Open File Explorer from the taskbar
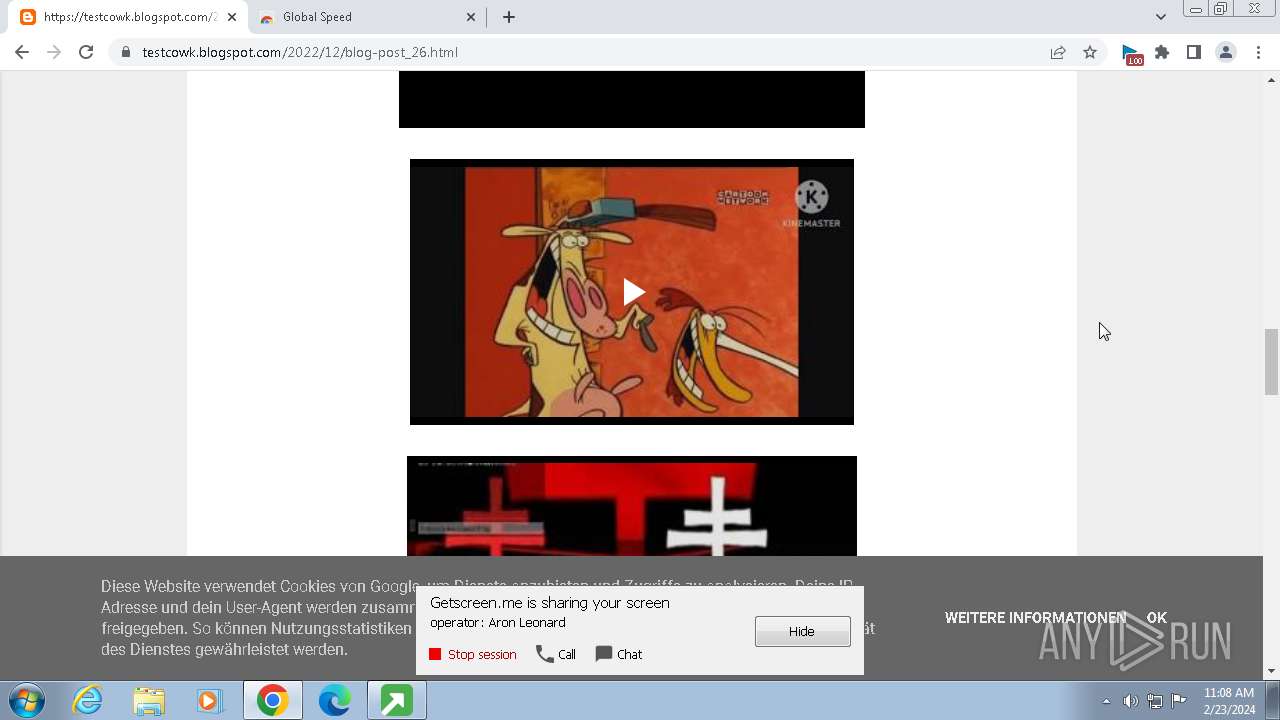 tap(149, 700)
